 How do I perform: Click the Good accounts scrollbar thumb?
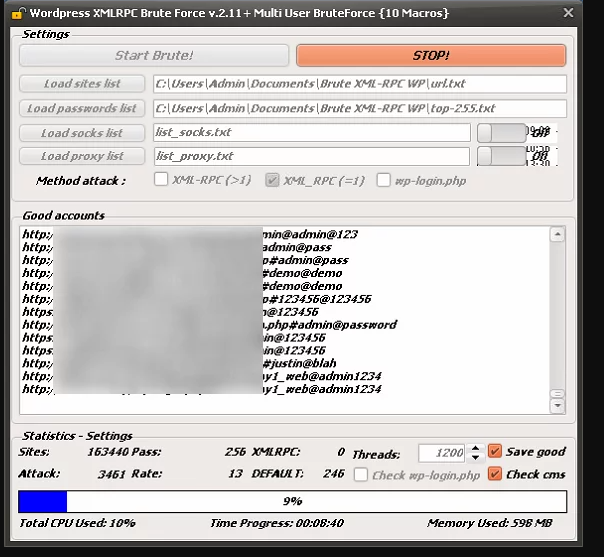click(x=557, y=393)
